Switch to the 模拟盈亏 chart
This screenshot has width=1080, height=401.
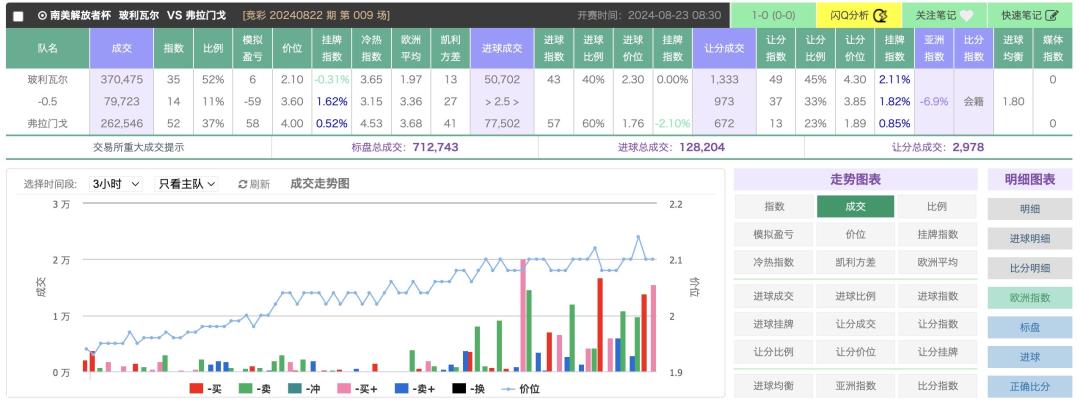click(x=774, y=234)
